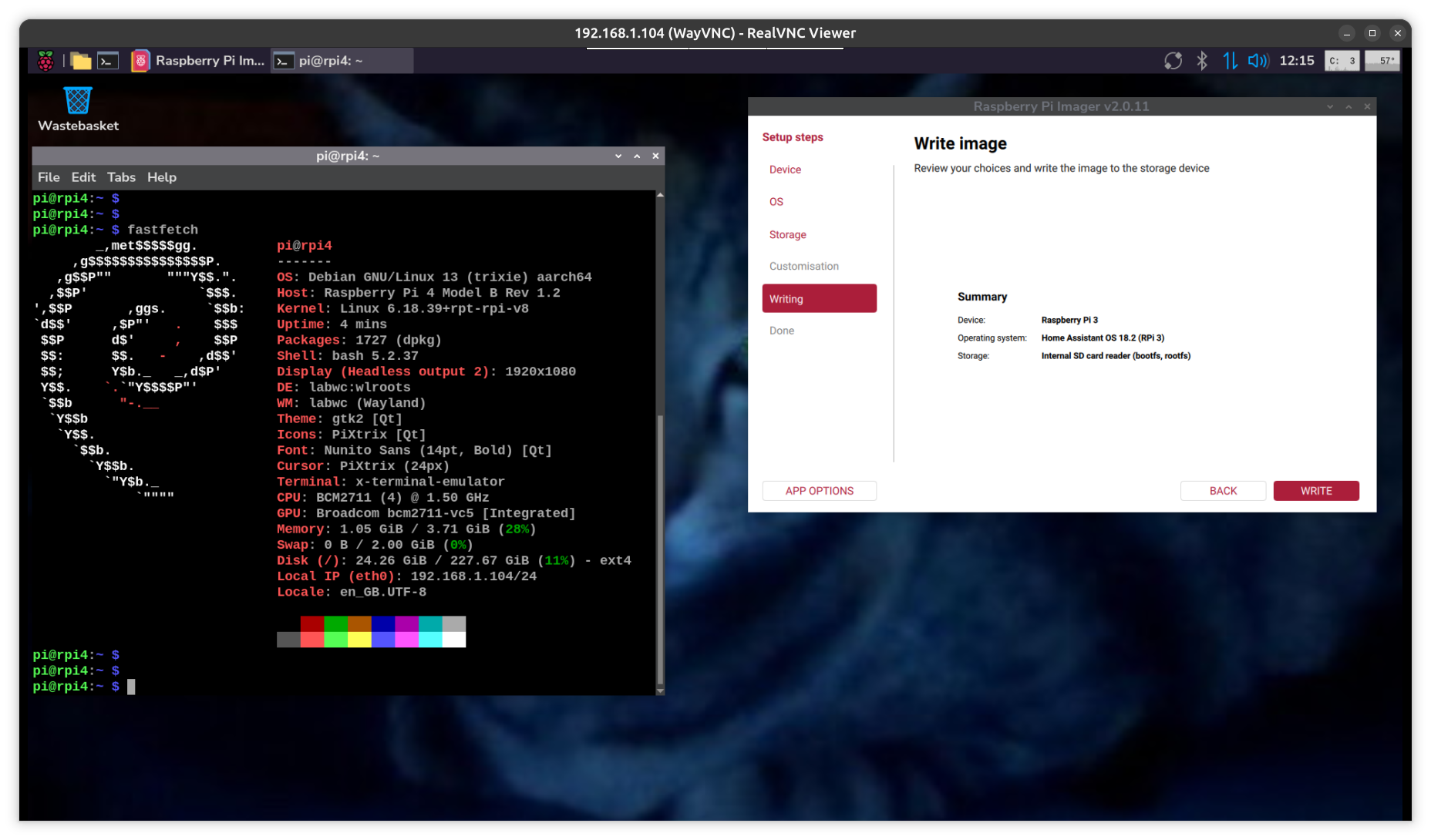The image size is (1431, 840).
Task: Open the terminal File menu
Action: point(49,177)
